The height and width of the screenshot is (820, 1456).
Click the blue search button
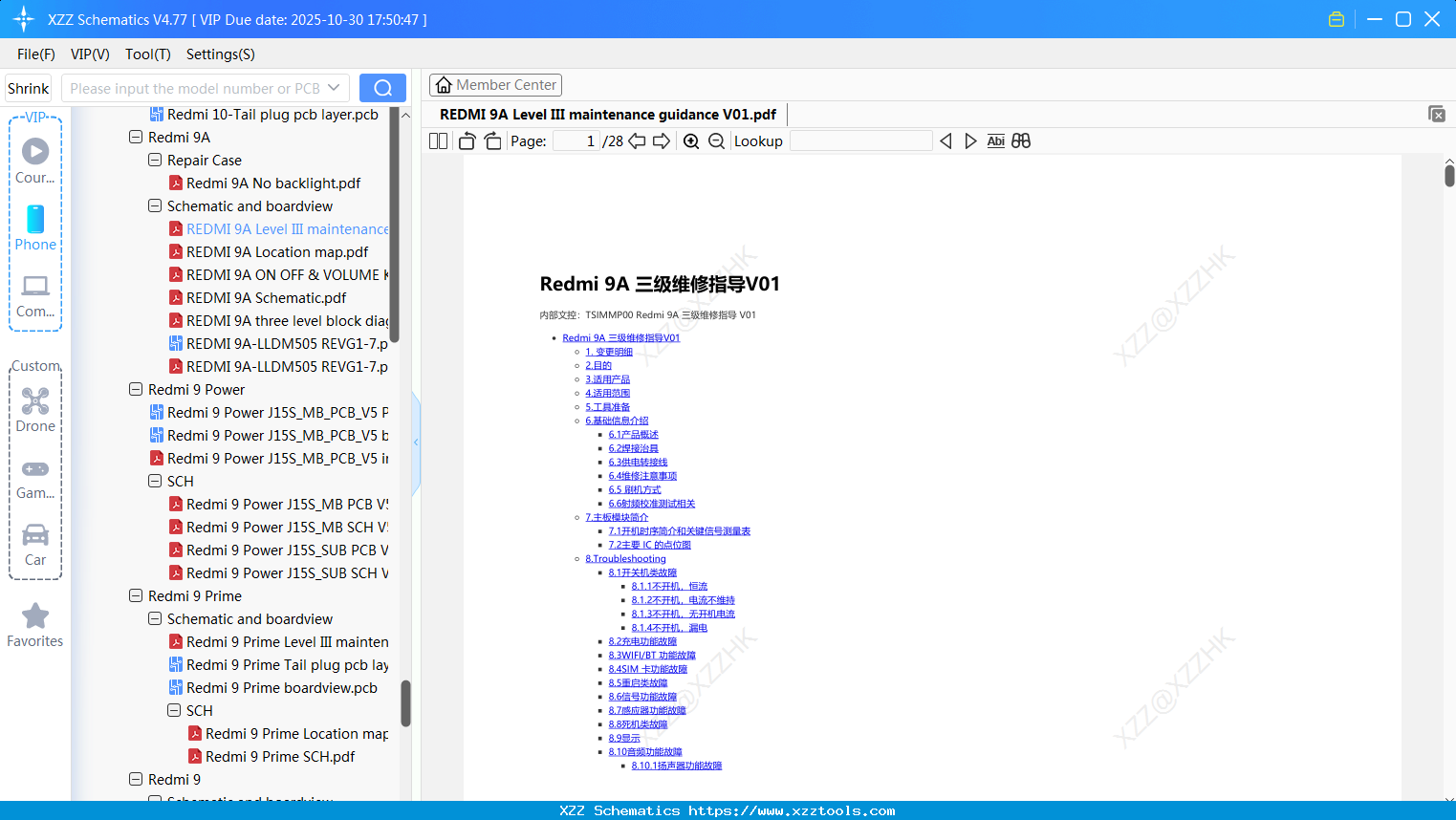382,88
